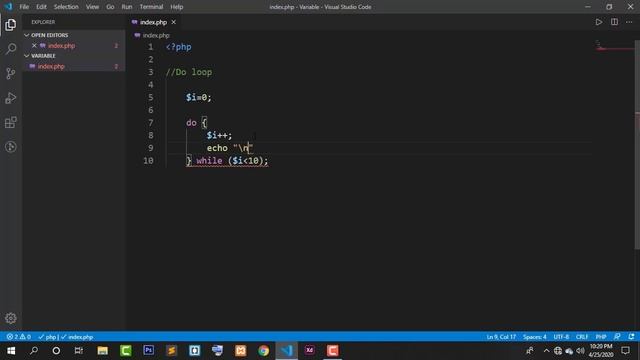Open the Explorer view in activity bar
Screen dimensions: 640x360
coord(11,25)
